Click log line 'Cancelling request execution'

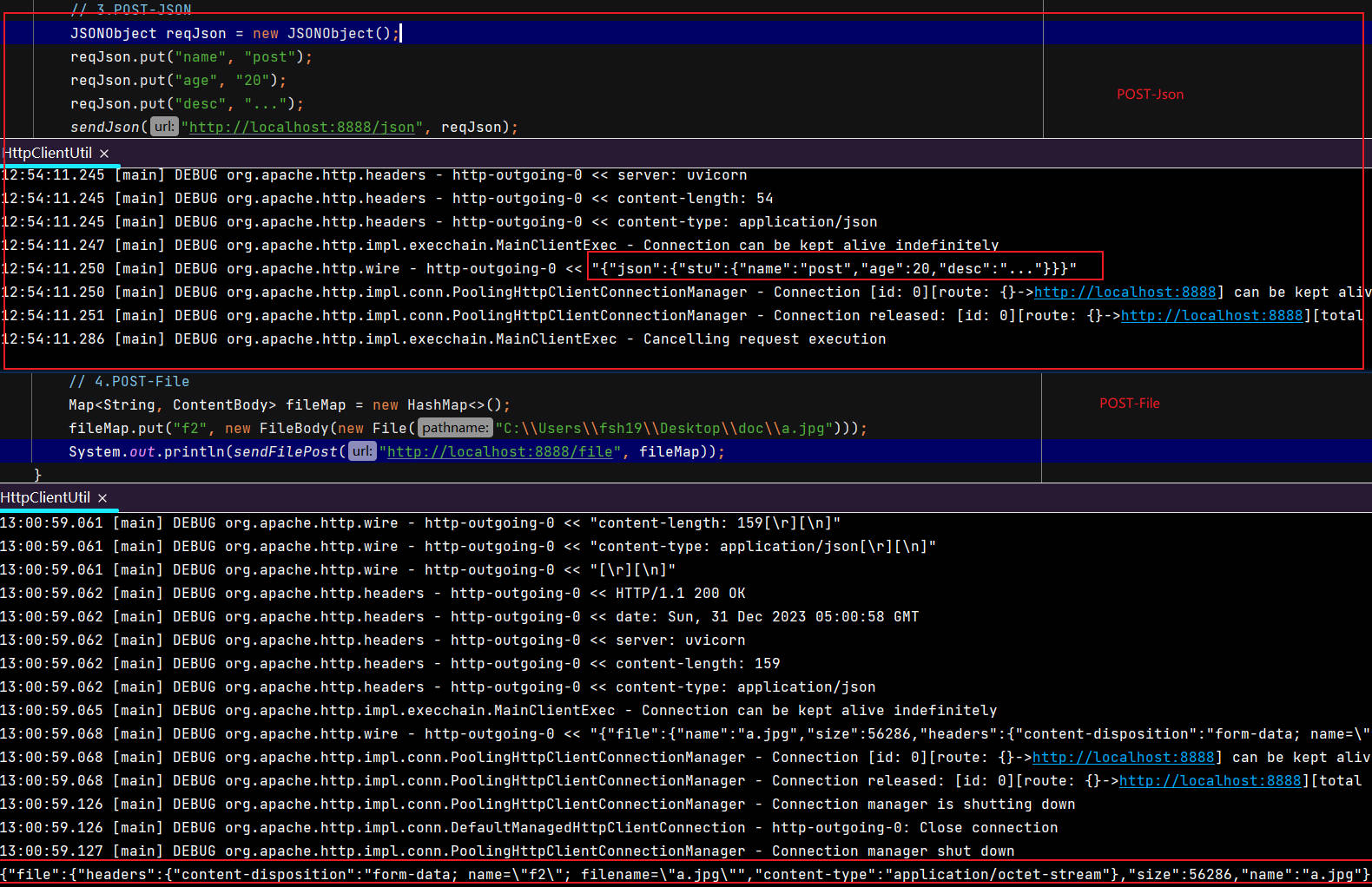pos(444,339)
